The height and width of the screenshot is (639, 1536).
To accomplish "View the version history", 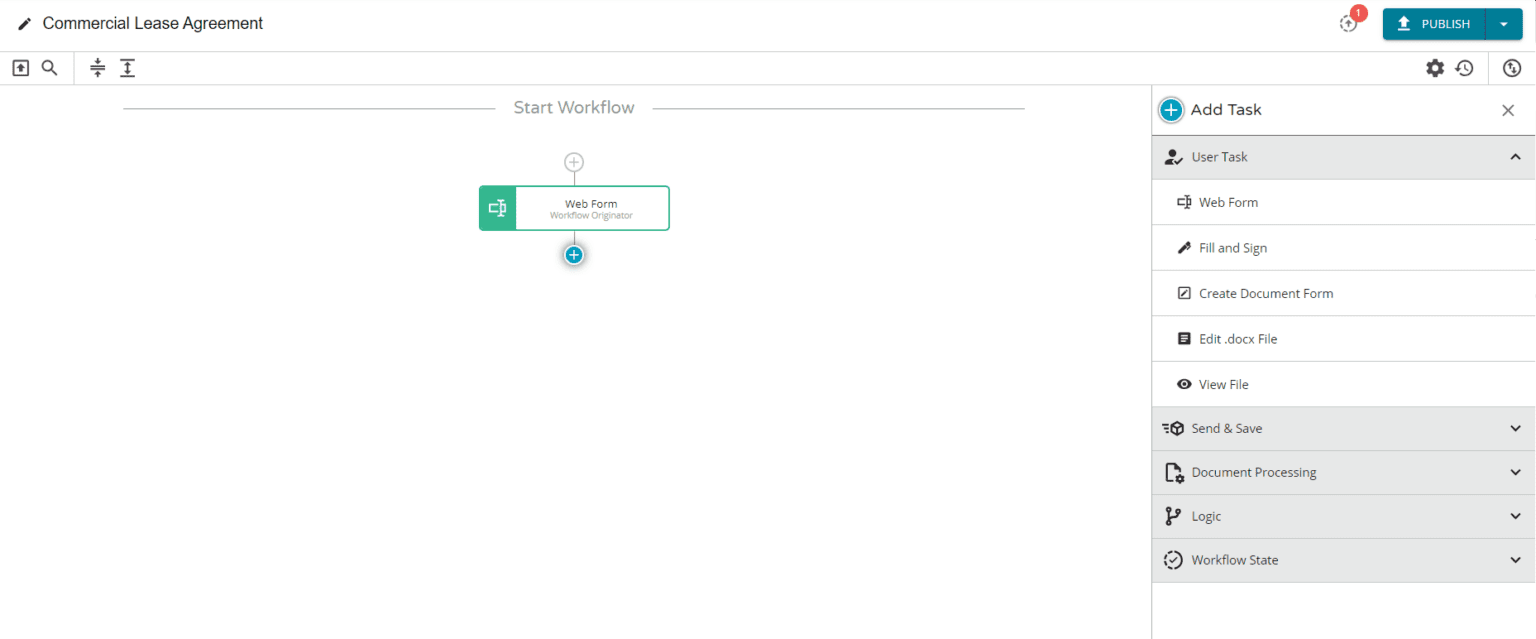I will 1465,68.
